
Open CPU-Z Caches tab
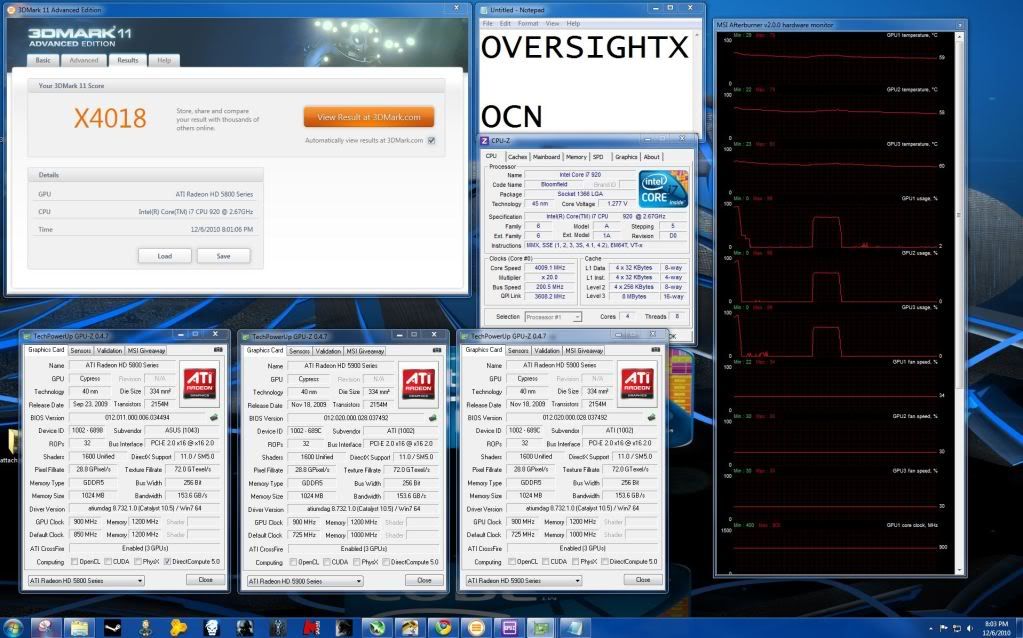[x=517, y=157]
